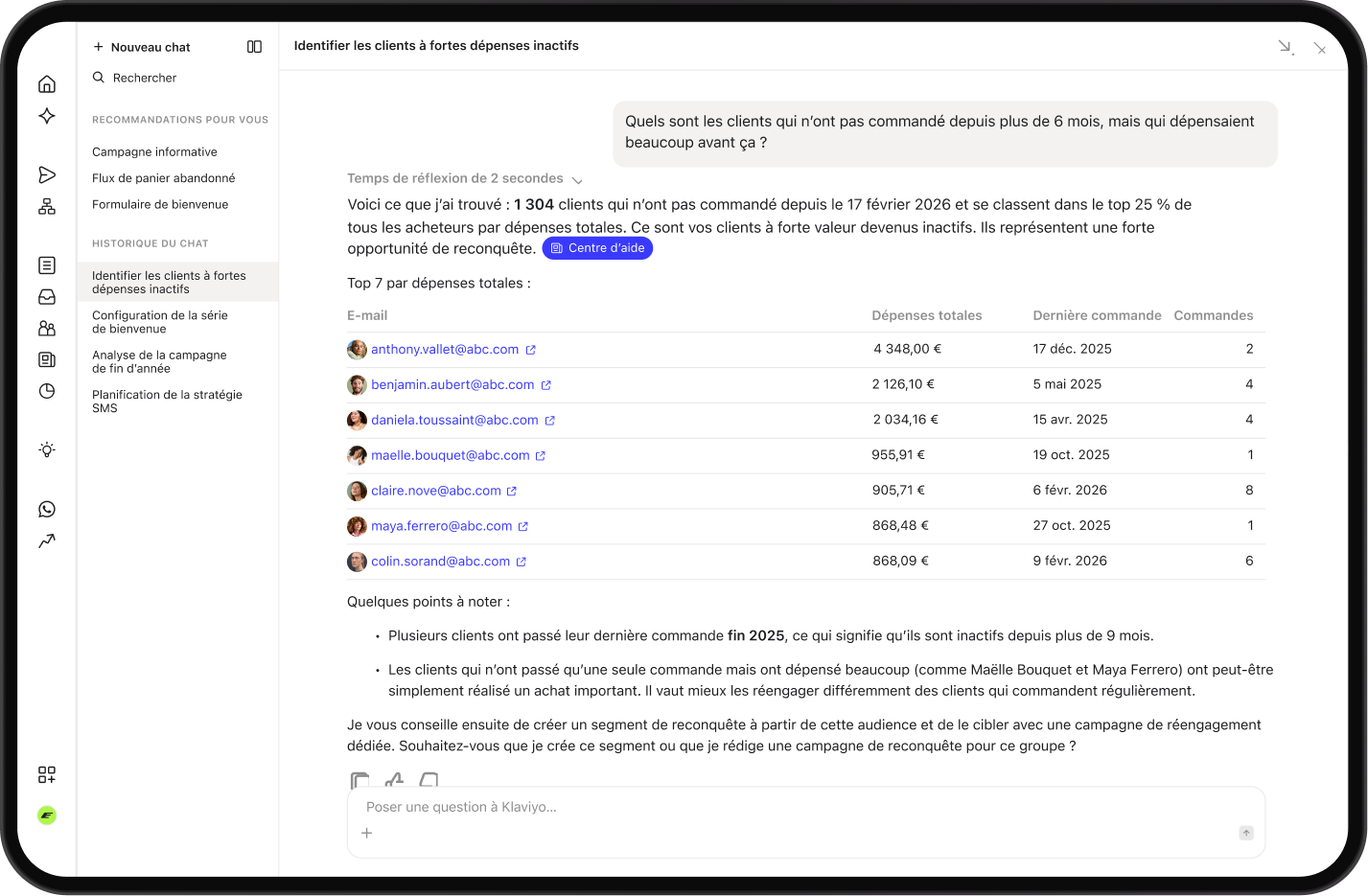The width and height of the screenshot is (1368, 896).
Task: Click the 'Dernière commande' column header
Action: tap(1097, 315)
